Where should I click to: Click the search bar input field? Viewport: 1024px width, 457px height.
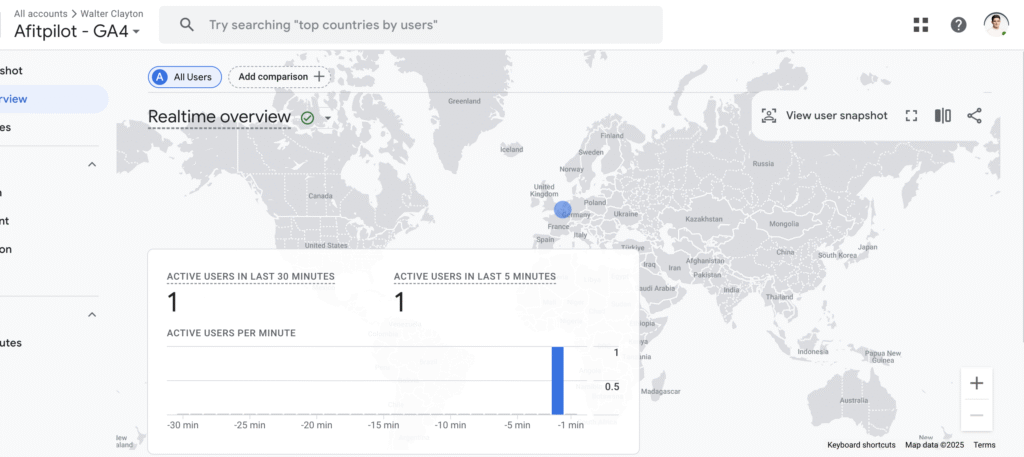point(420,25)
